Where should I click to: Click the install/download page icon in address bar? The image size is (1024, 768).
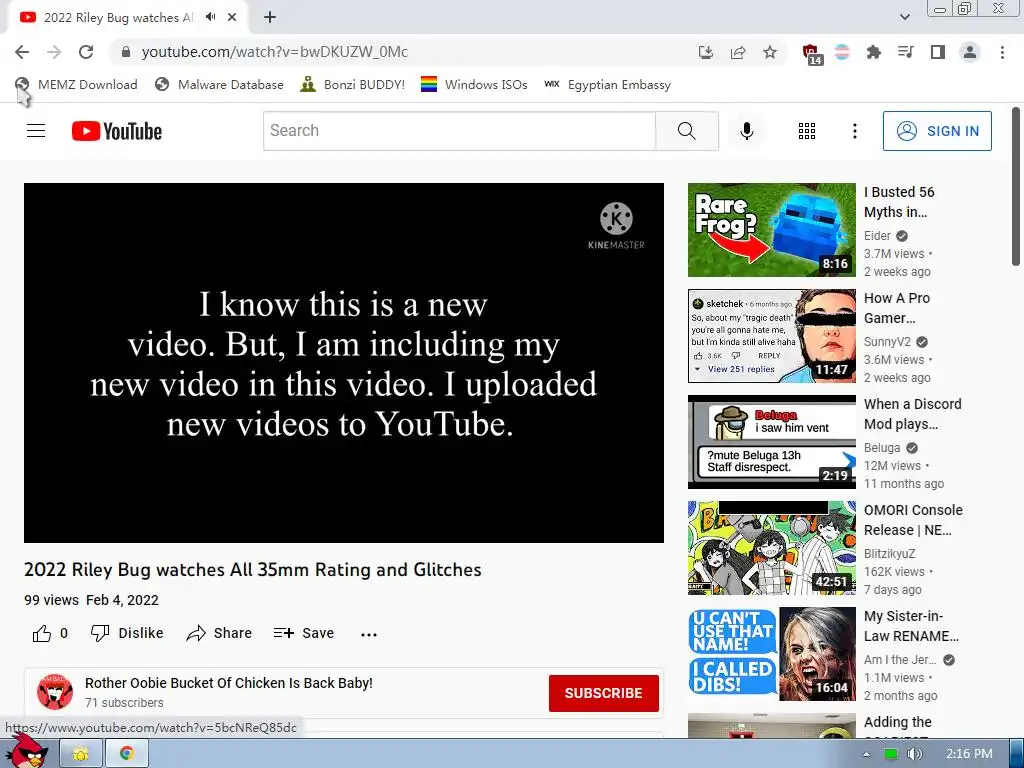(x=706, y=52)
